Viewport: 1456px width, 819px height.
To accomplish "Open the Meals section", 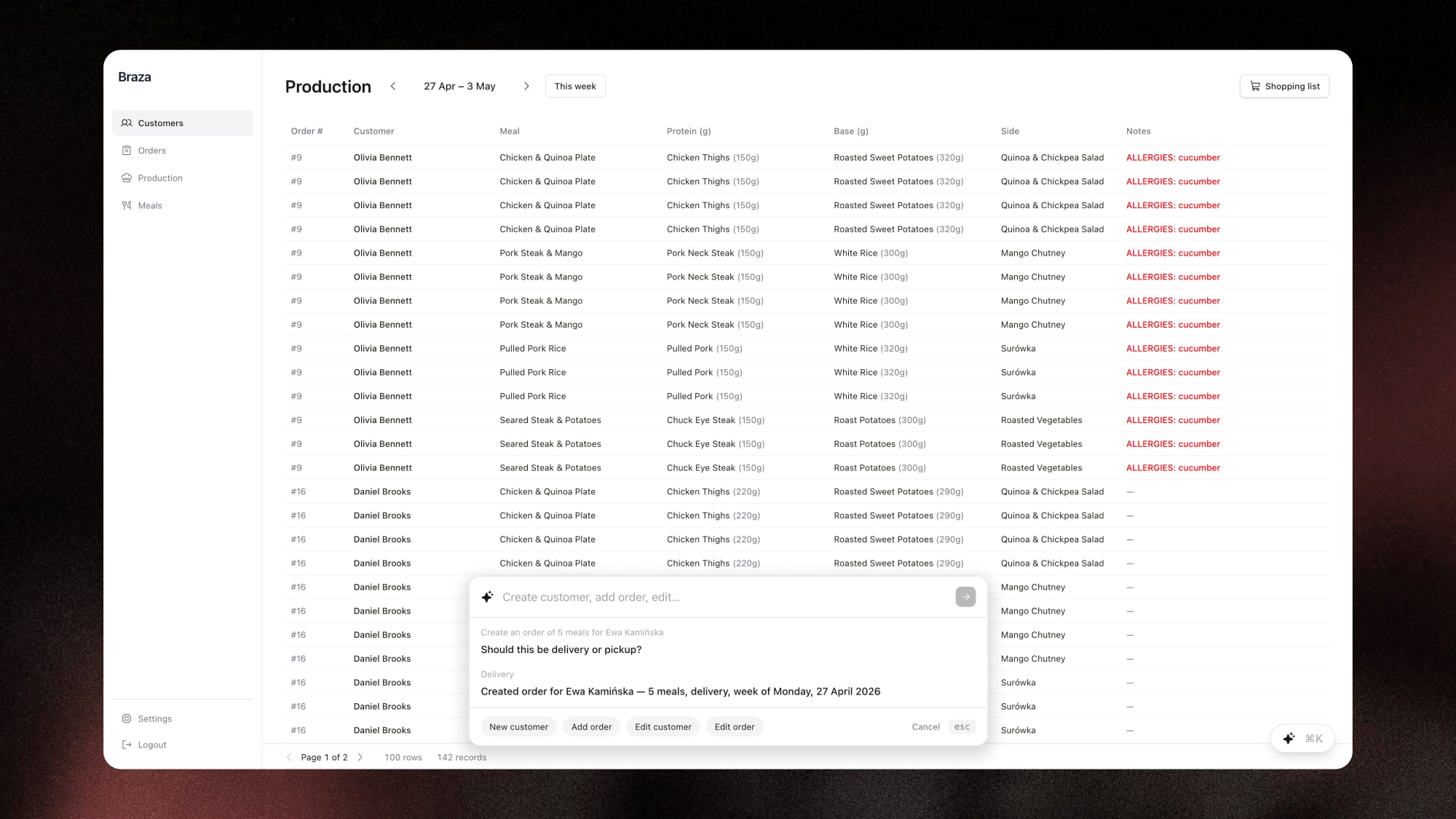I will tap(182, 206).
